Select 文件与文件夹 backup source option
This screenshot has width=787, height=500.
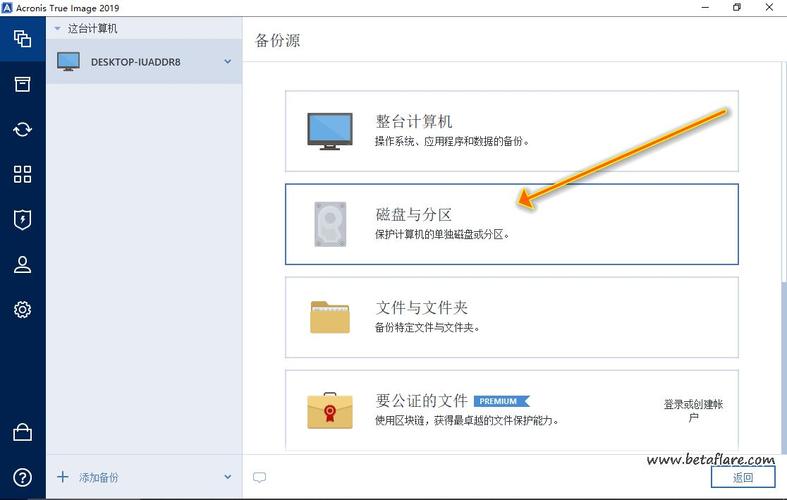pos(511,317)
